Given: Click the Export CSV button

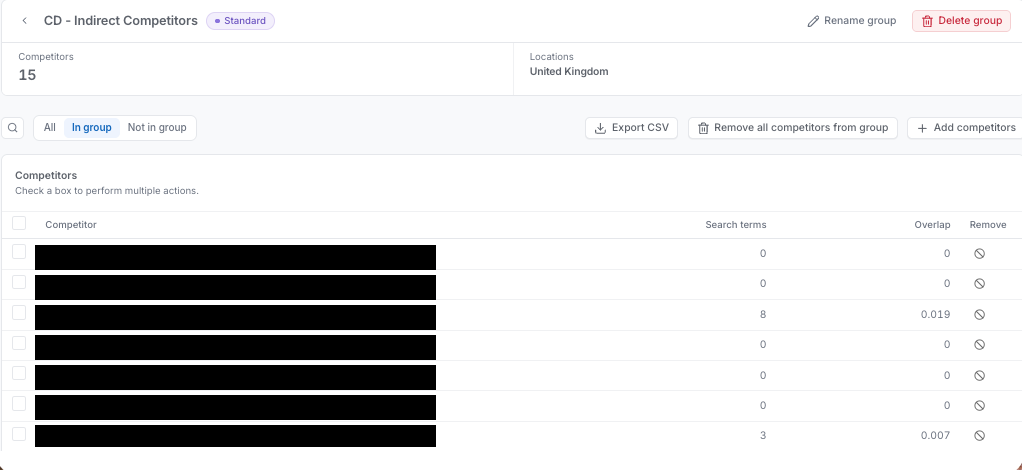Looking at the screenshot, I should pyautogui.click(x=632, y=128).
